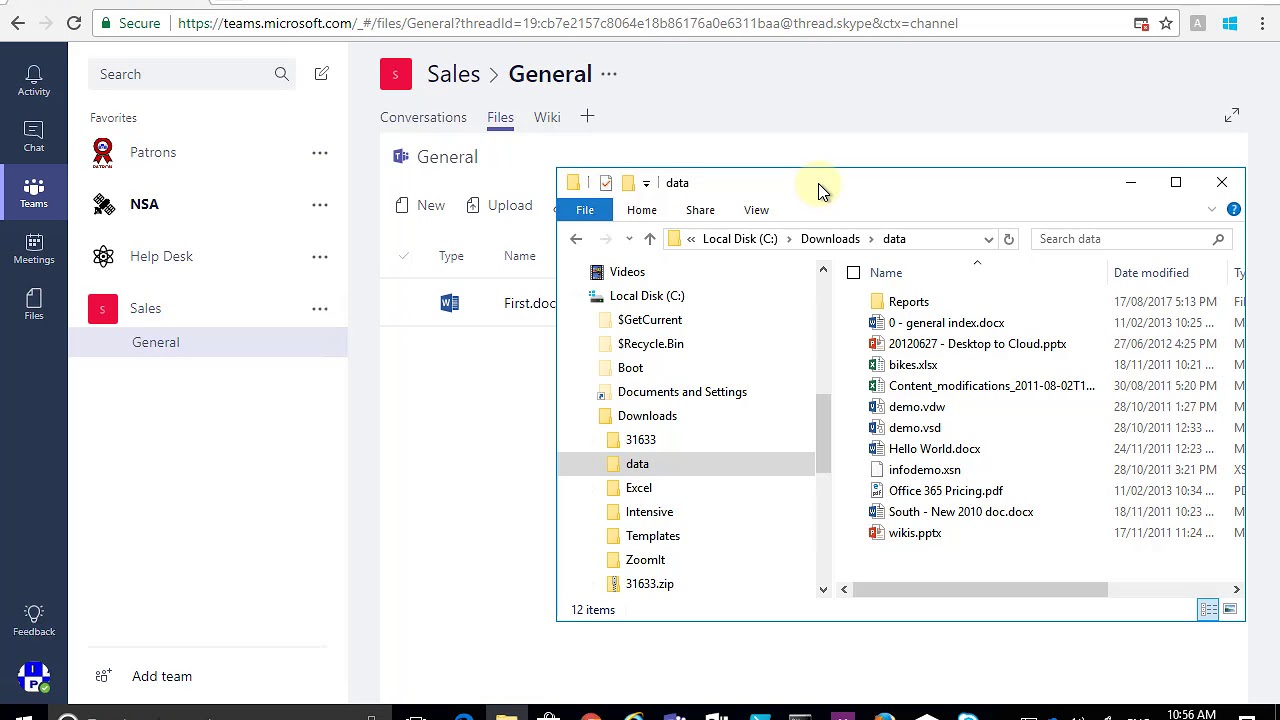The width and height of the screenshot is (1280, 720).
Task: Click the Word icon next to First.docx
Action: click(450, 303)
